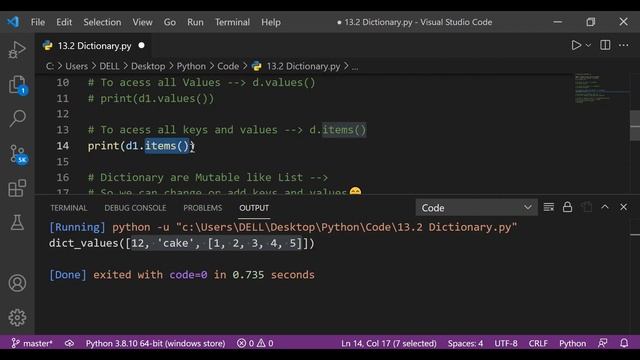Toggle output scroll lock

[x=567, y=207]
